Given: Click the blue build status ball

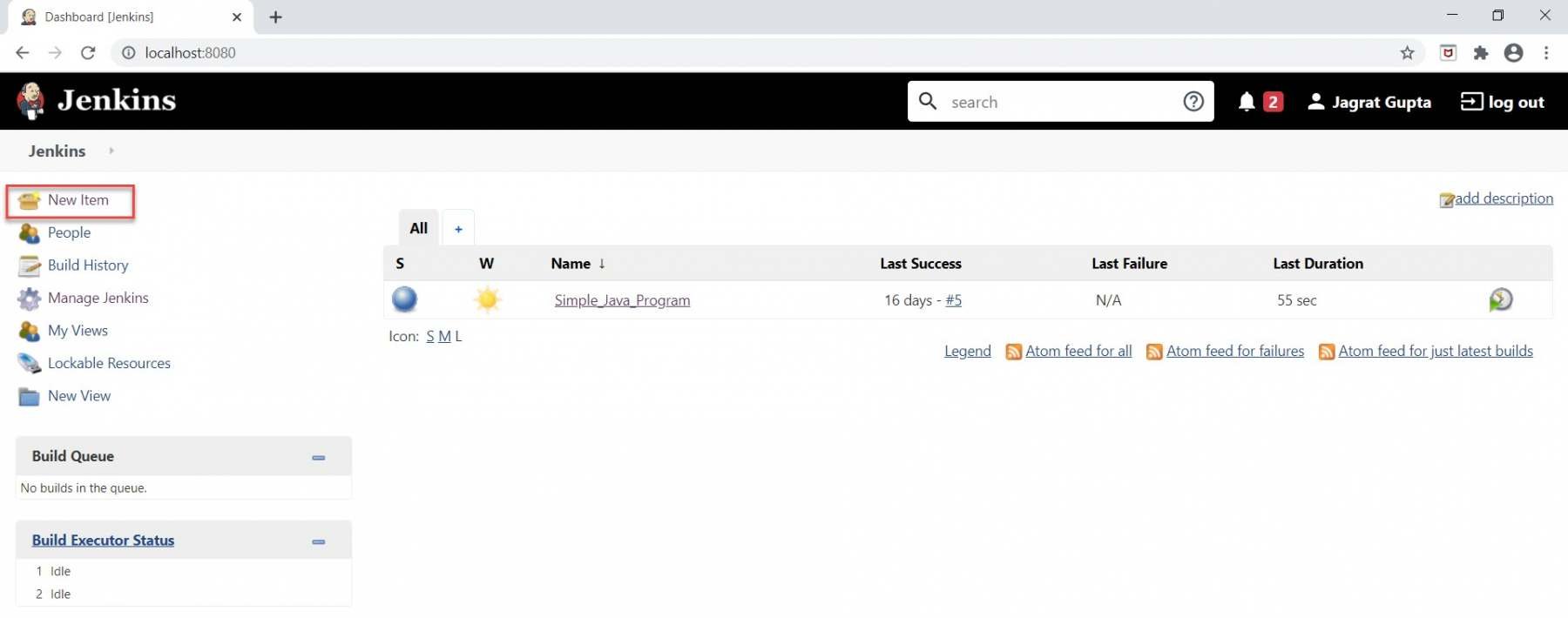Looking at the screenshot, I should click(404, 299).
